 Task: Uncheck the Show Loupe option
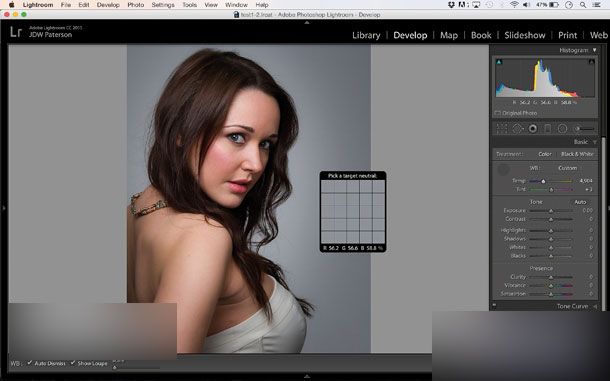coord(73,363)
